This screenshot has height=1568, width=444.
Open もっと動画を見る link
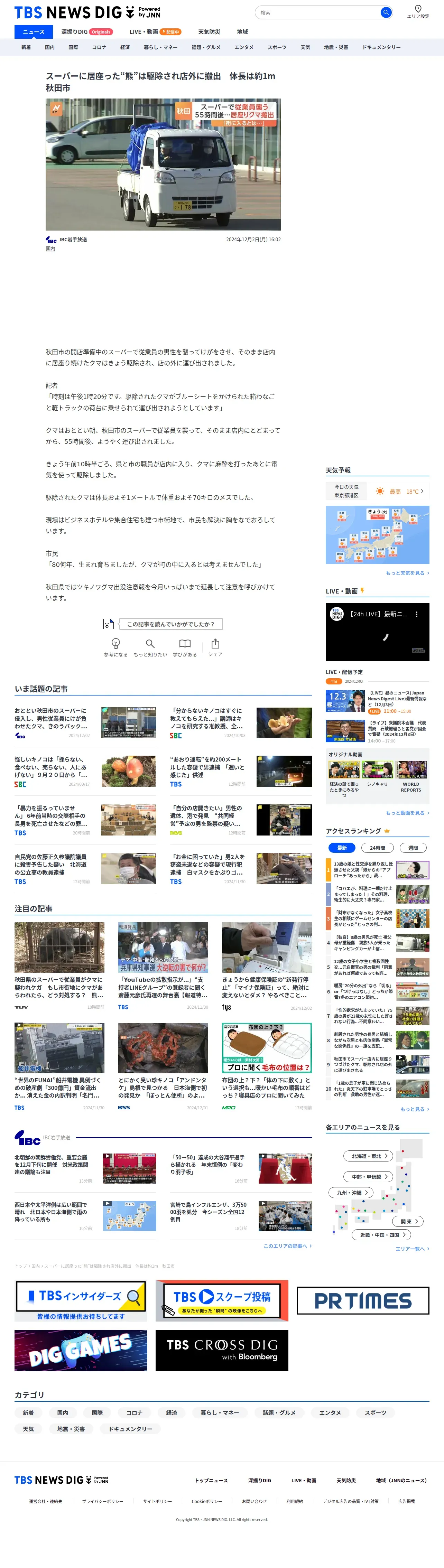click(407, 813)
